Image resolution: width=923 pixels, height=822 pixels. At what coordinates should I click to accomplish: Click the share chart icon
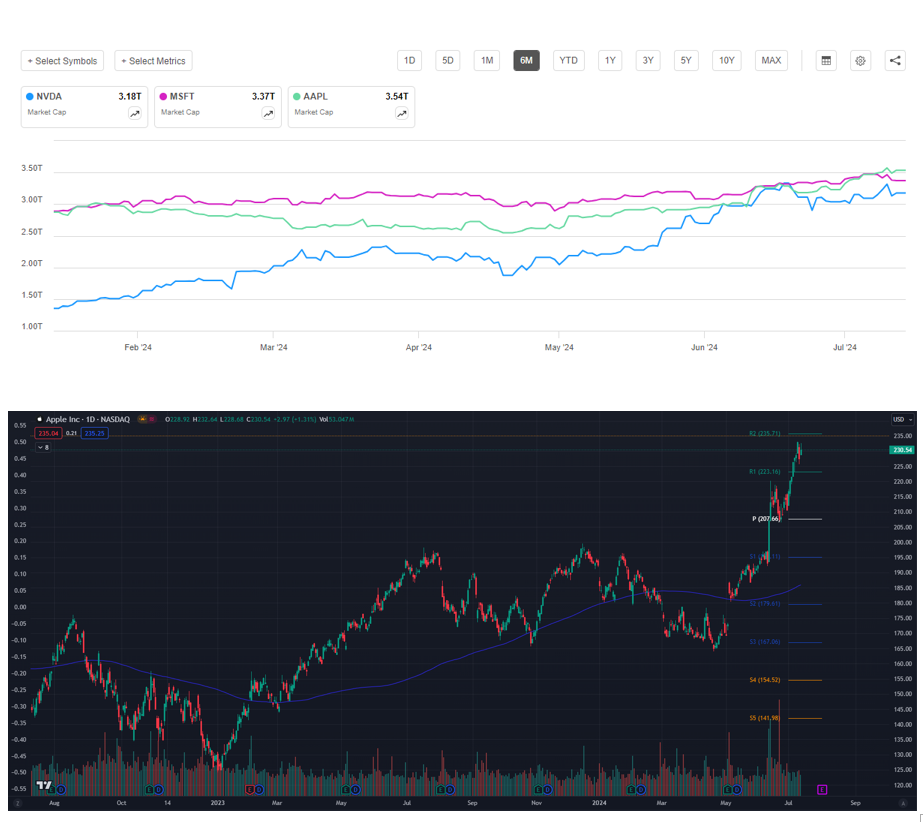click(x=895, y=61)
